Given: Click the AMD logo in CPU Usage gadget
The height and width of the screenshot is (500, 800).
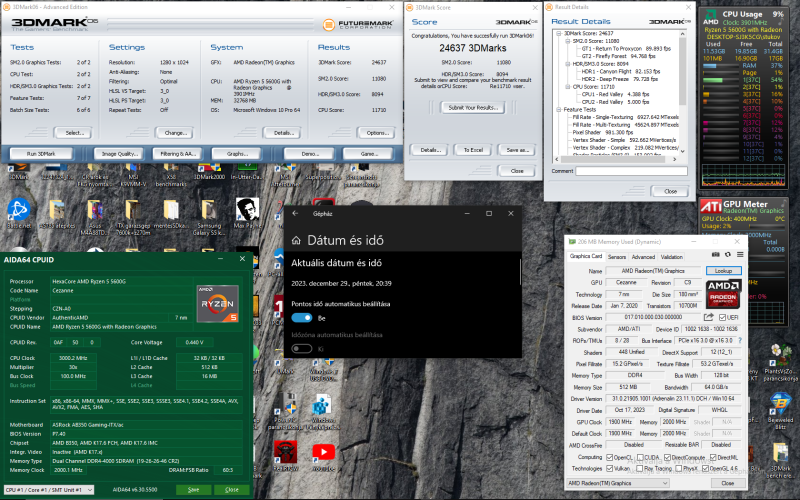Looking at the screenshot, I should (710, 17).
